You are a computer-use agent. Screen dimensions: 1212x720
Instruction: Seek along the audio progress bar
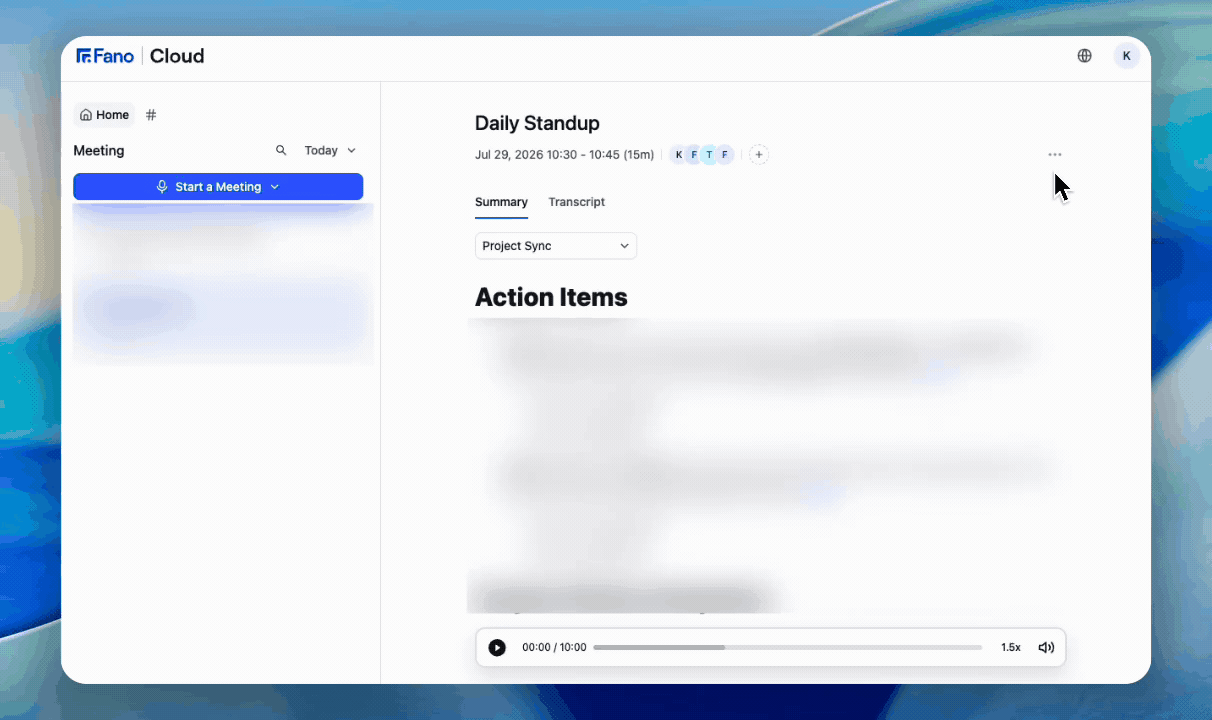[x=788, y=647]
